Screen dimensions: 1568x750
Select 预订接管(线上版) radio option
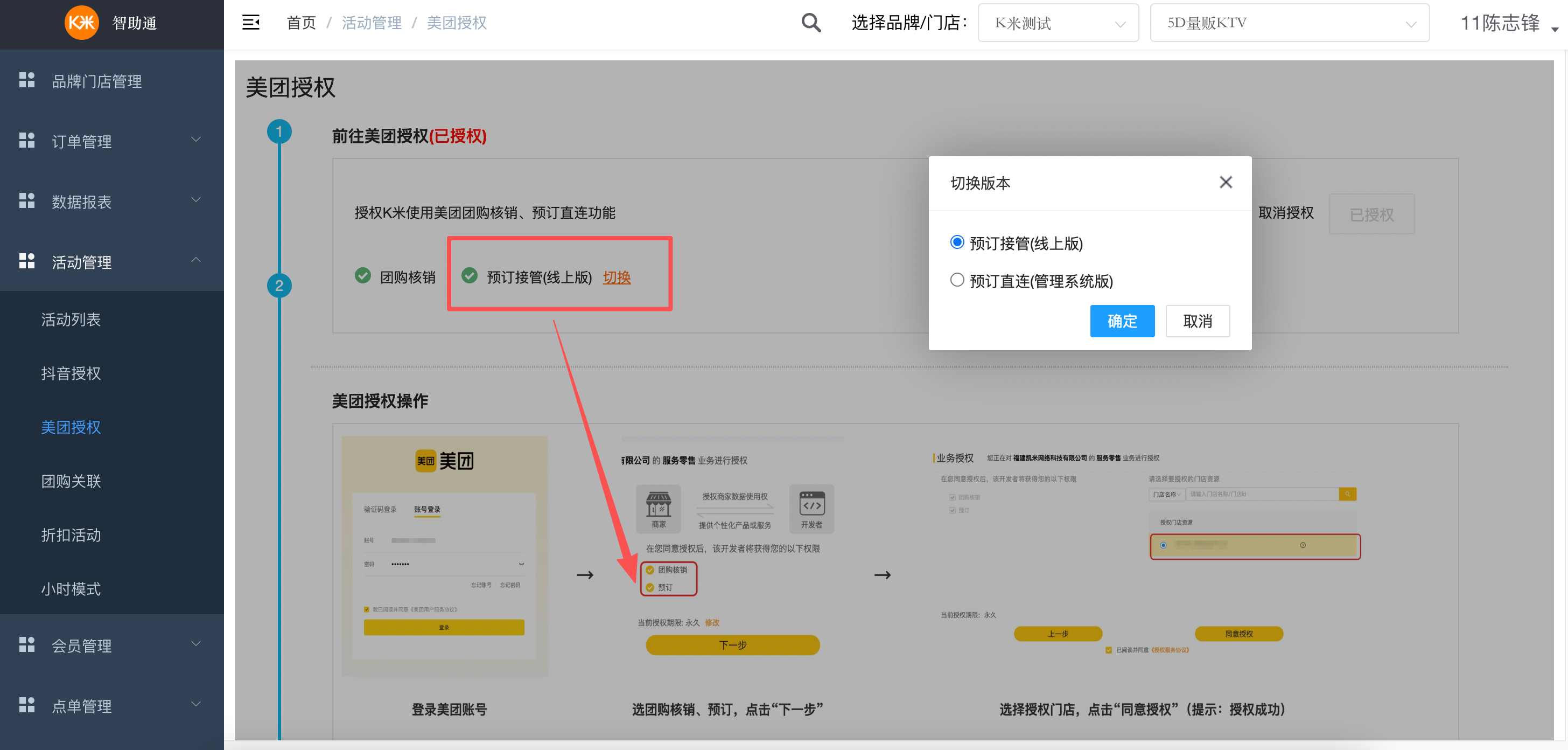tap(957, 242)
